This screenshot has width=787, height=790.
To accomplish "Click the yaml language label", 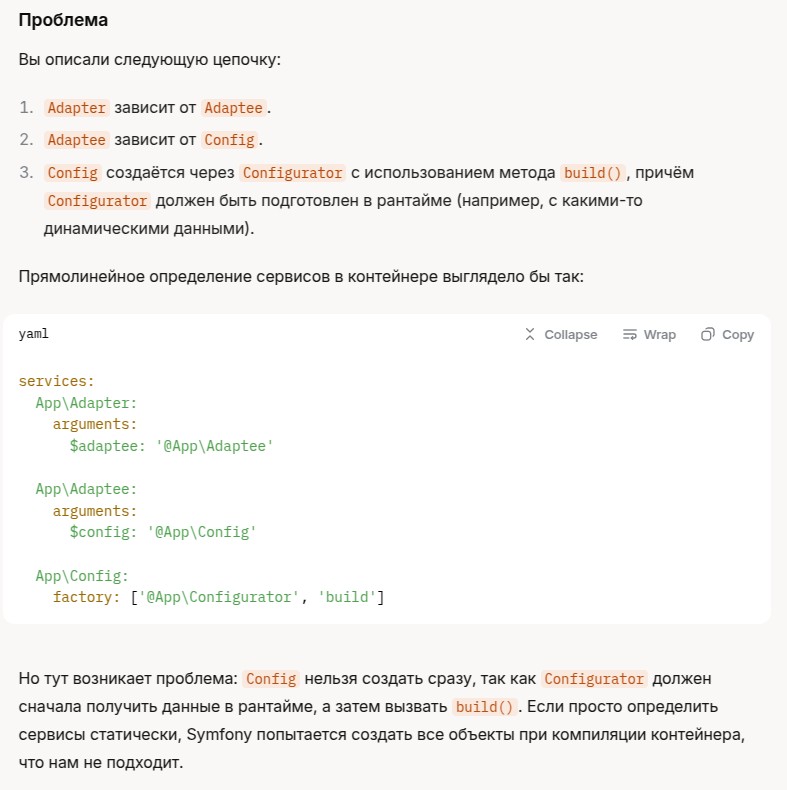I will (34, 334).
